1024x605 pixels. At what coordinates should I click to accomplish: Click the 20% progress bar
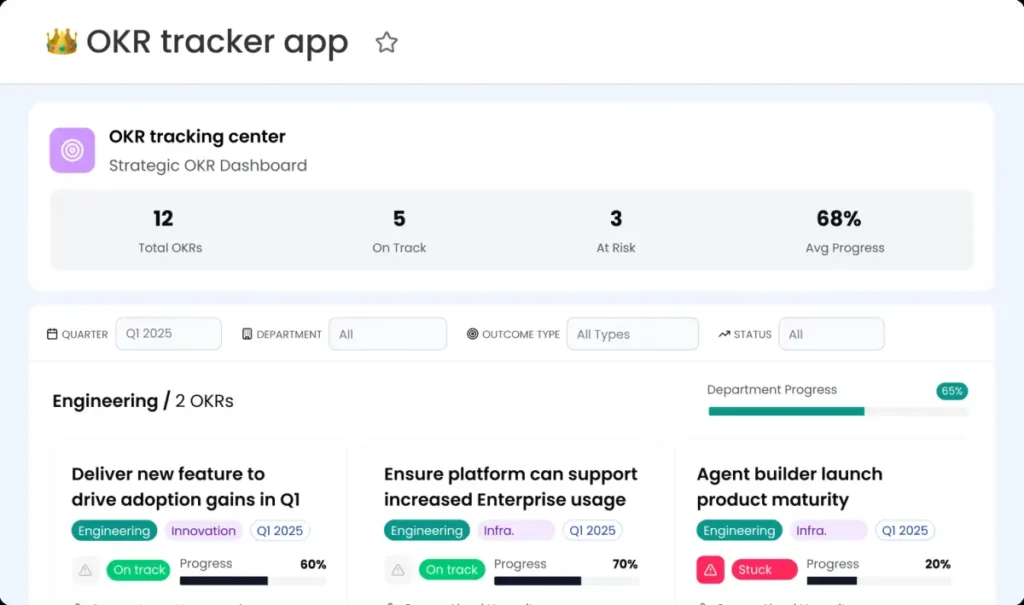click(878, 581)
